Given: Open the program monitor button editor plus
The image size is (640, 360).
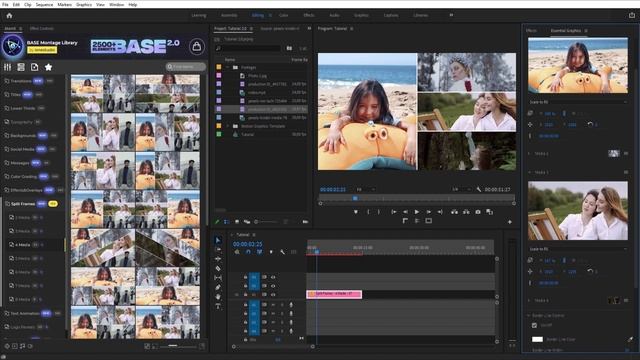Looking at the screenshot, I should pos(509,222).
